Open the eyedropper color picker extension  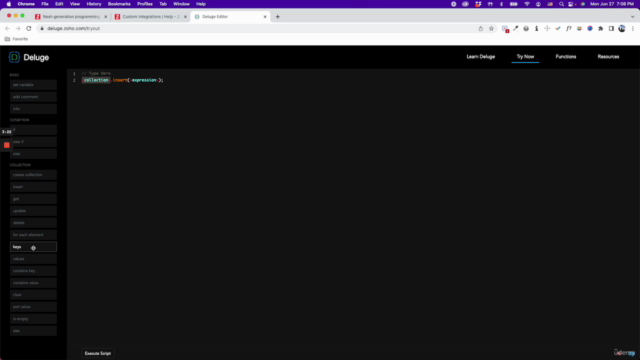[516, 29]
